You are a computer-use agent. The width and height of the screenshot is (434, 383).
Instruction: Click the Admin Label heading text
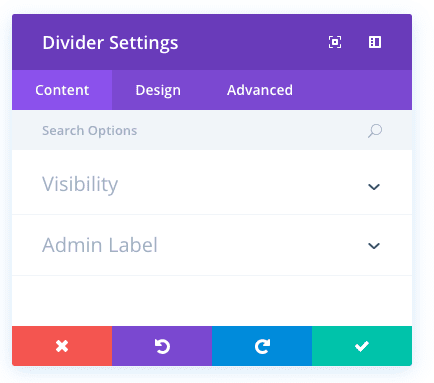point(100,245)
